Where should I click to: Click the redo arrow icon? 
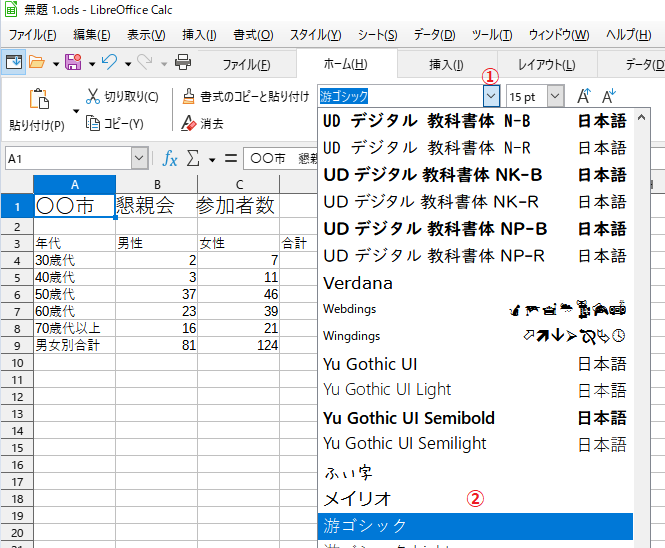pos(145,62)
